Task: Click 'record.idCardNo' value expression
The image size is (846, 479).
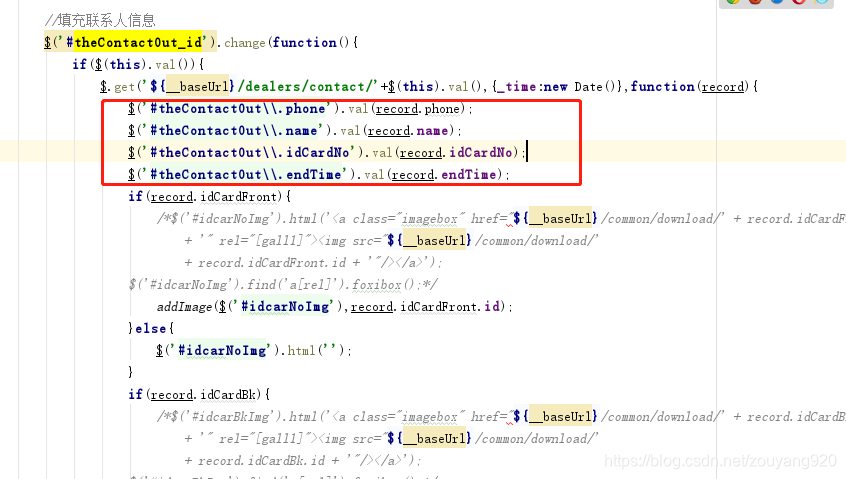Action: (x=456, y=153)
